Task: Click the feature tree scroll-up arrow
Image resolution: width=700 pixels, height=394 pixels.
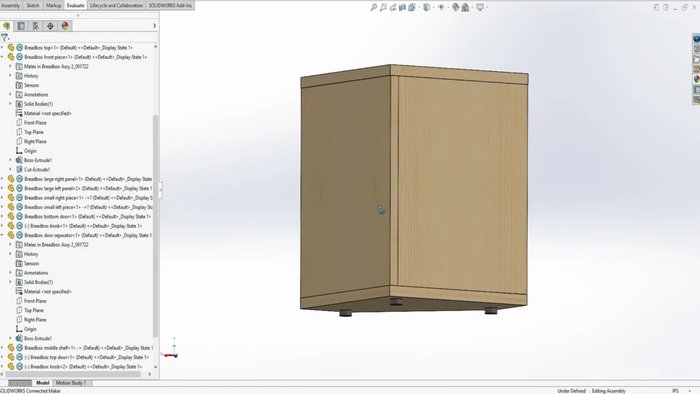Action: (155, 46)
